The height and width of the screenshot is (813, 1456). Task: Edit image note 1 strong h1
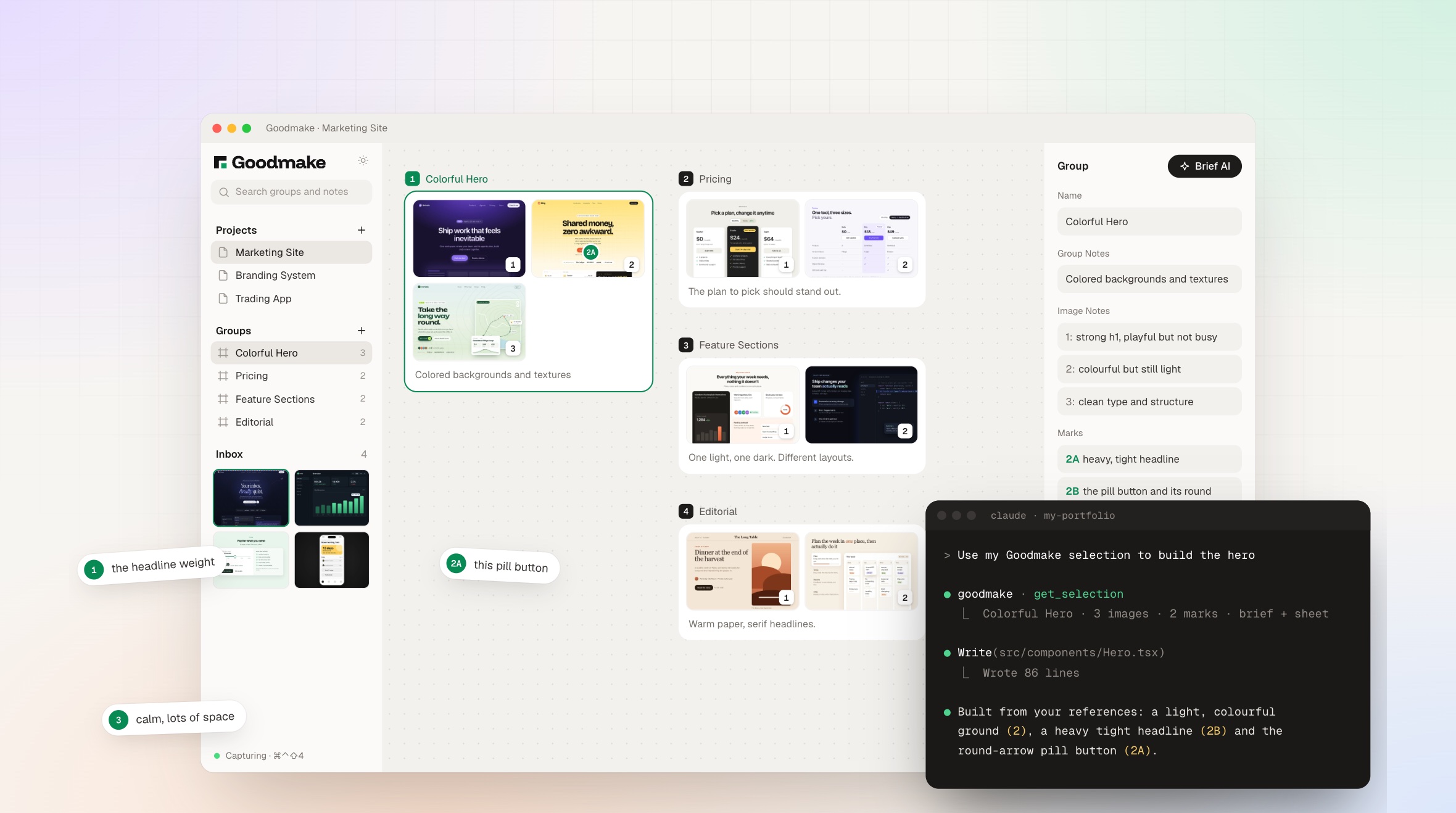[1149, 337]
